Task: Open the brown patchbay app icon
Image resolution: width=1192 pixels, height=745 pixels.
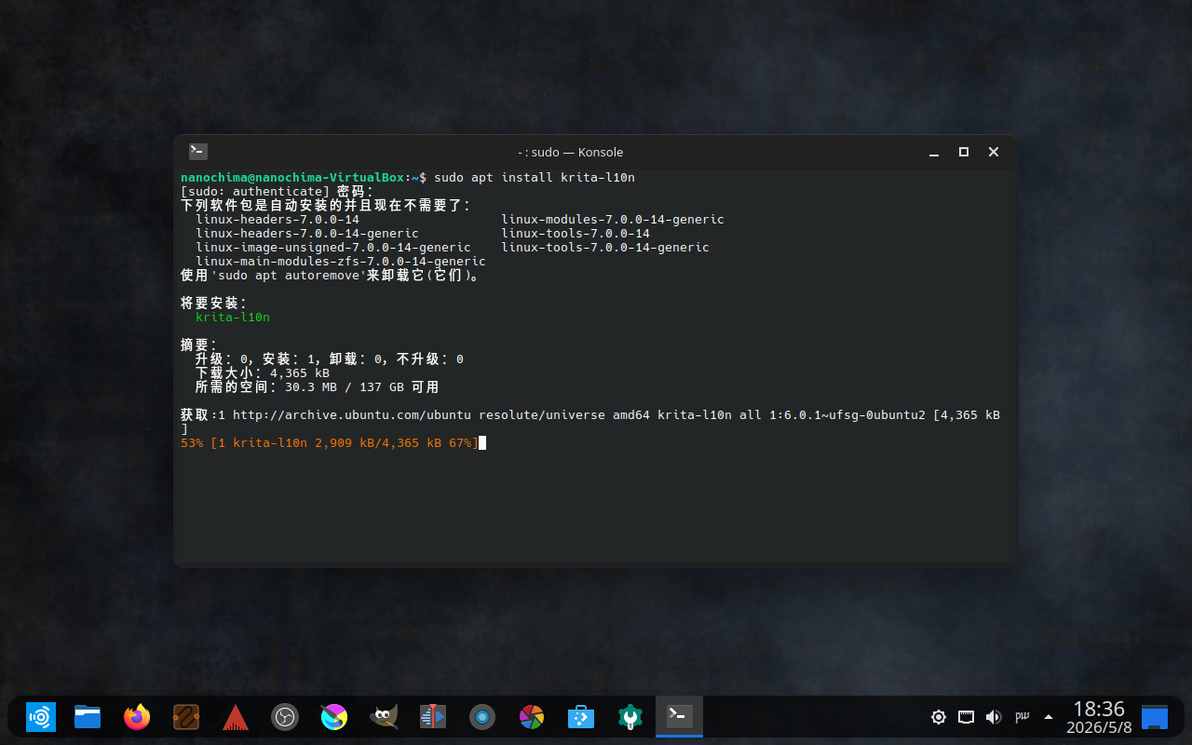Action: point(186,717)
